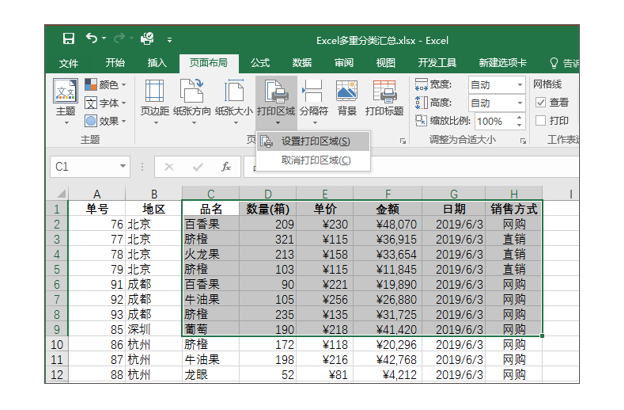Switch to the Formulas (公式) tab
This screenshot has width=624, height=410.
260,62
